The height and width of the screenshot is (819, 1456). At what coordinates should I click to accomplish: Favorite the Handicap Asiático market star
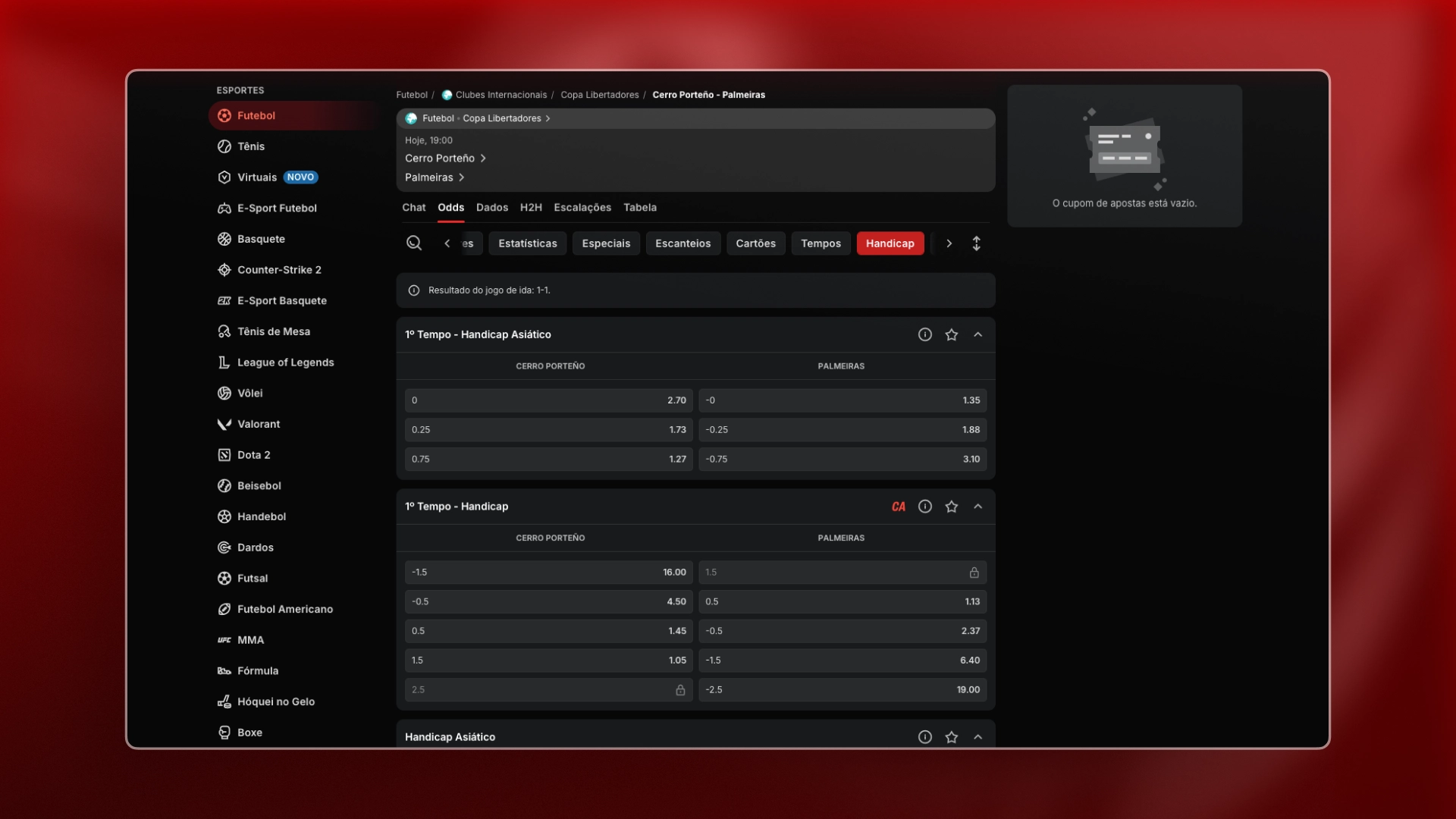(952, 737)
